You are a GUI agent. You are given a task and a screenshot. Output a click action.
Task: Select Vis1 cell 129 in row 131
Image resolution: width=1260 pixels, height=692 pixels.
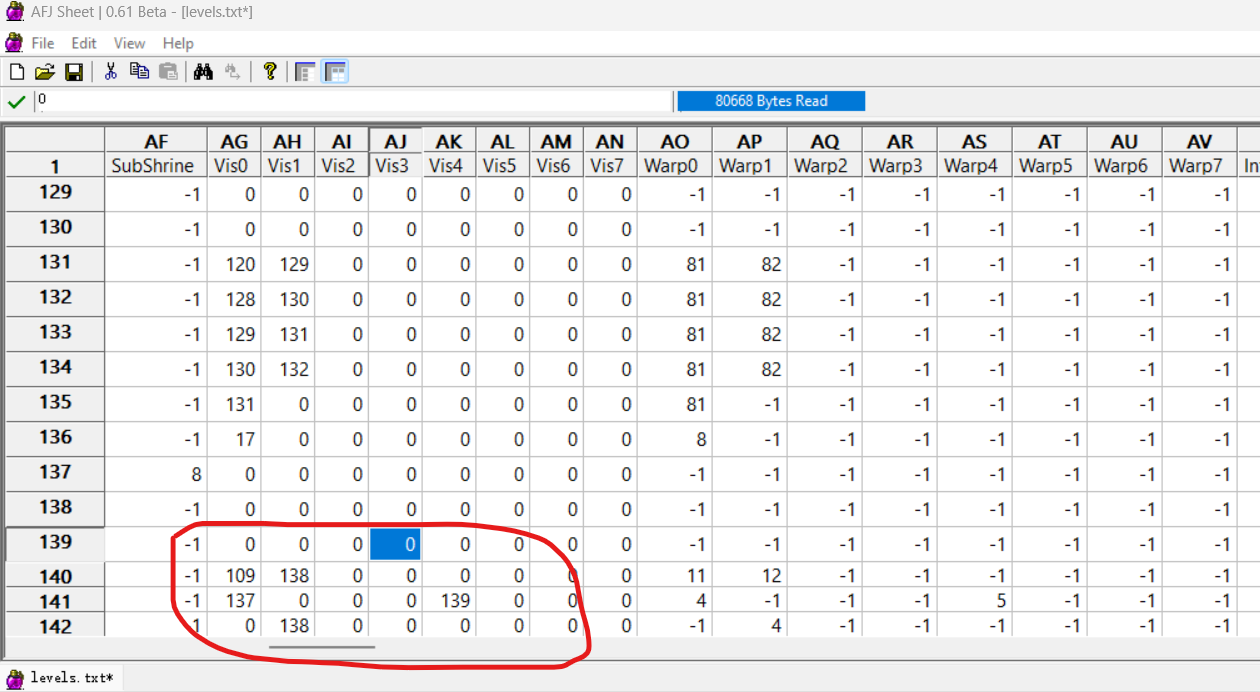click(288, 265)
